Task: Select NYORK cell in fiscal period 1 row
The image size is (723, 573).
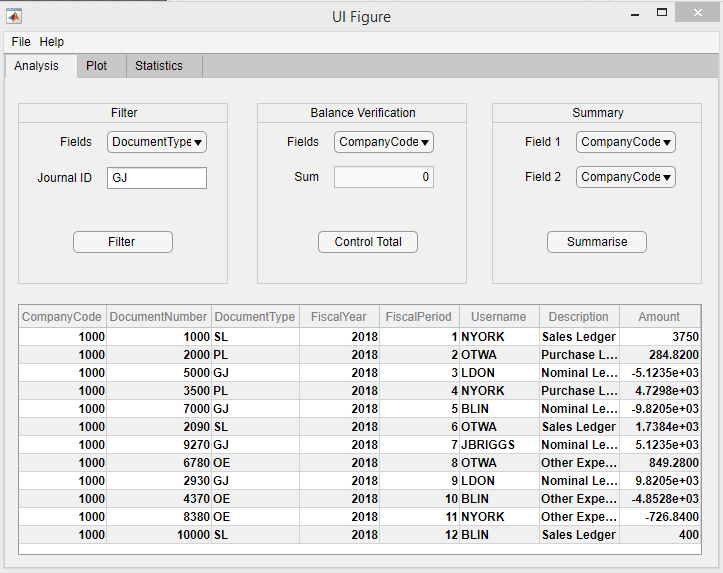Action: click(499, 337)
